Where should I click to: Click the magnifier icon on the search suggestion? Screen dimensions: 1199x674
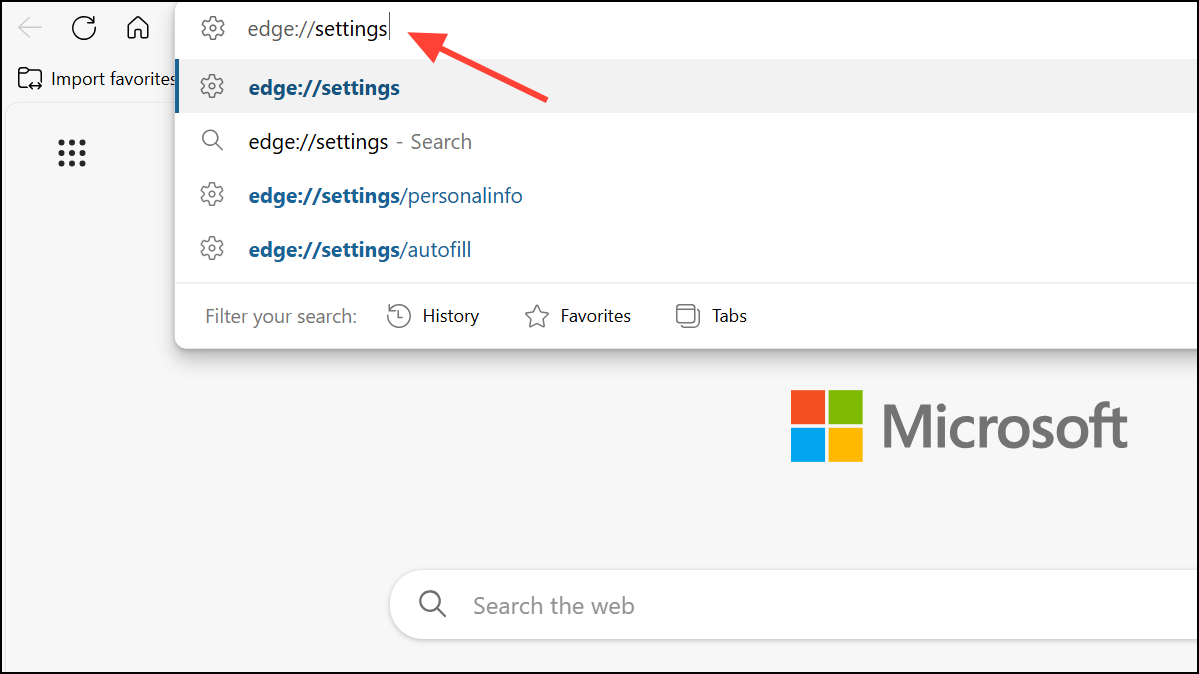tap(213, 141)
